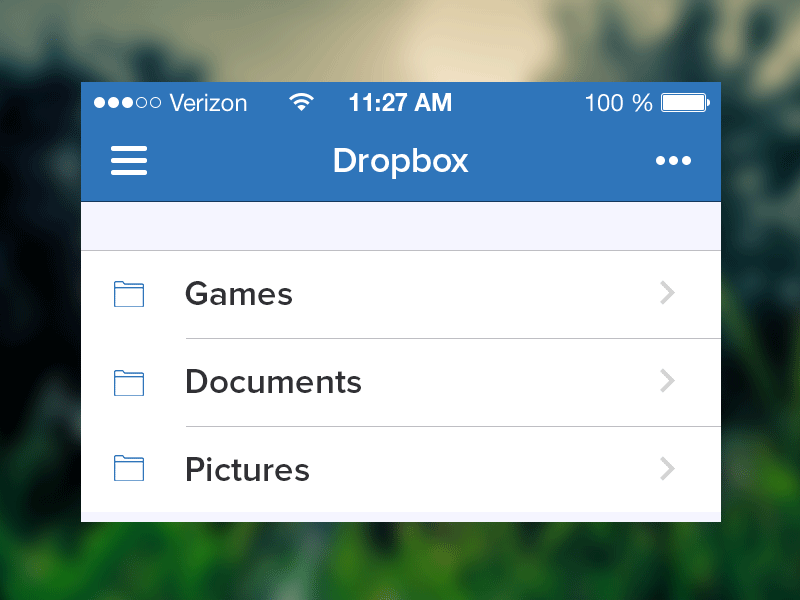This screenshot has height=600, width=800.
Task: Open the Documents folder row
Action: pos(400,381)
